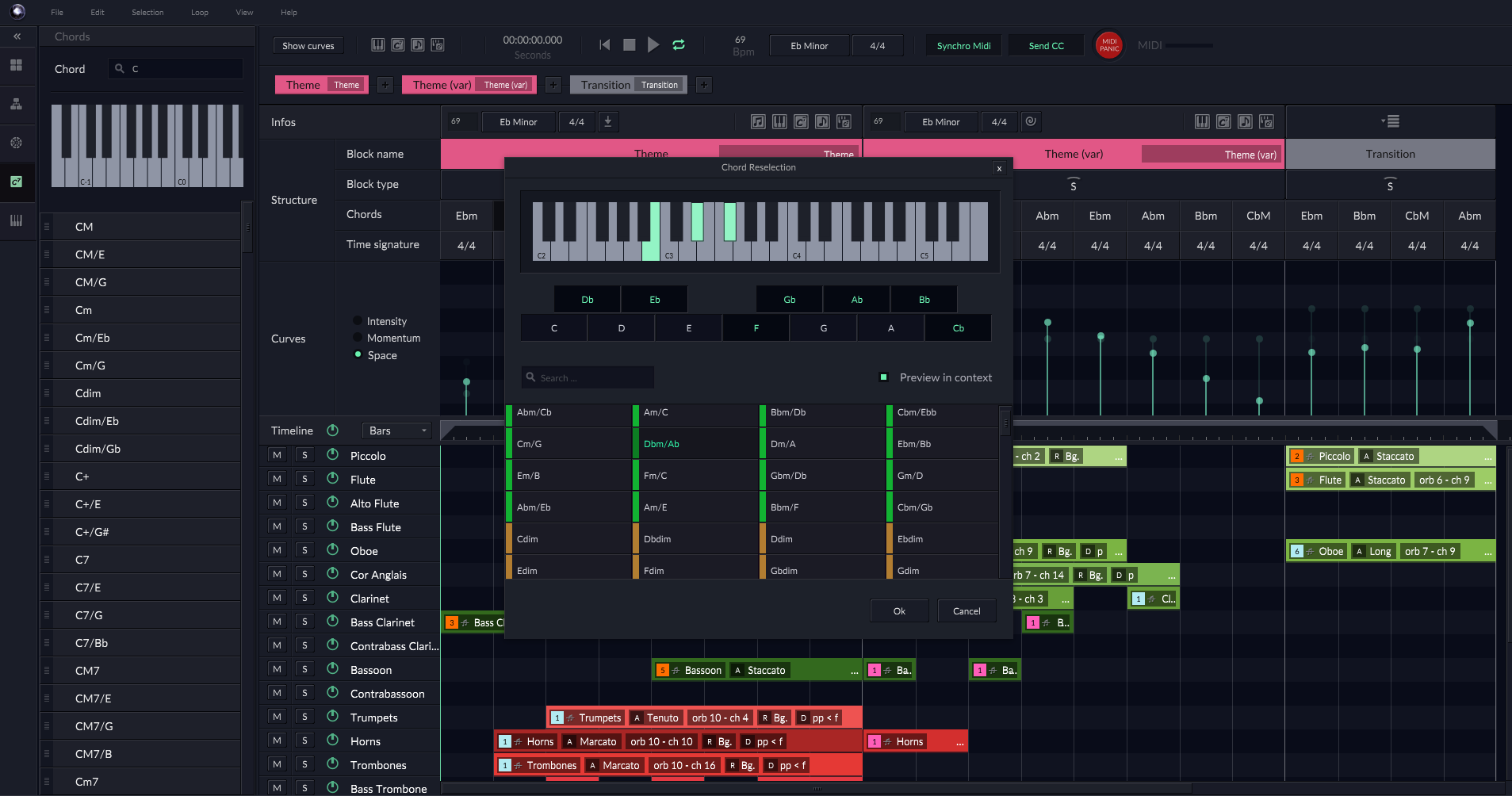This screenshot has width=1512, height=796.
Task: Click Ok in Chord Reselection dialog
Action: [x=899, y=611]
